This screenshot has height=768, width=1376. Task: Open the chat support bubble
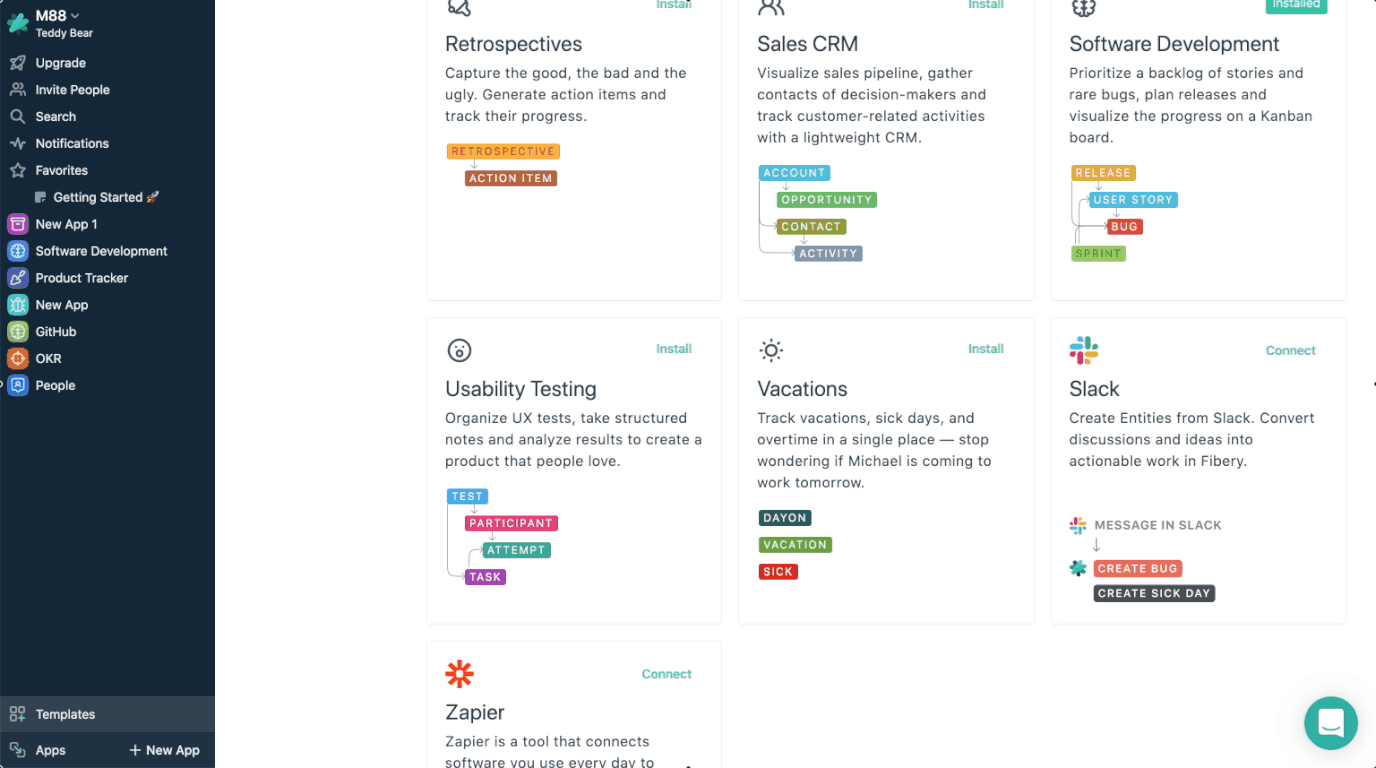coord(1330,722)
